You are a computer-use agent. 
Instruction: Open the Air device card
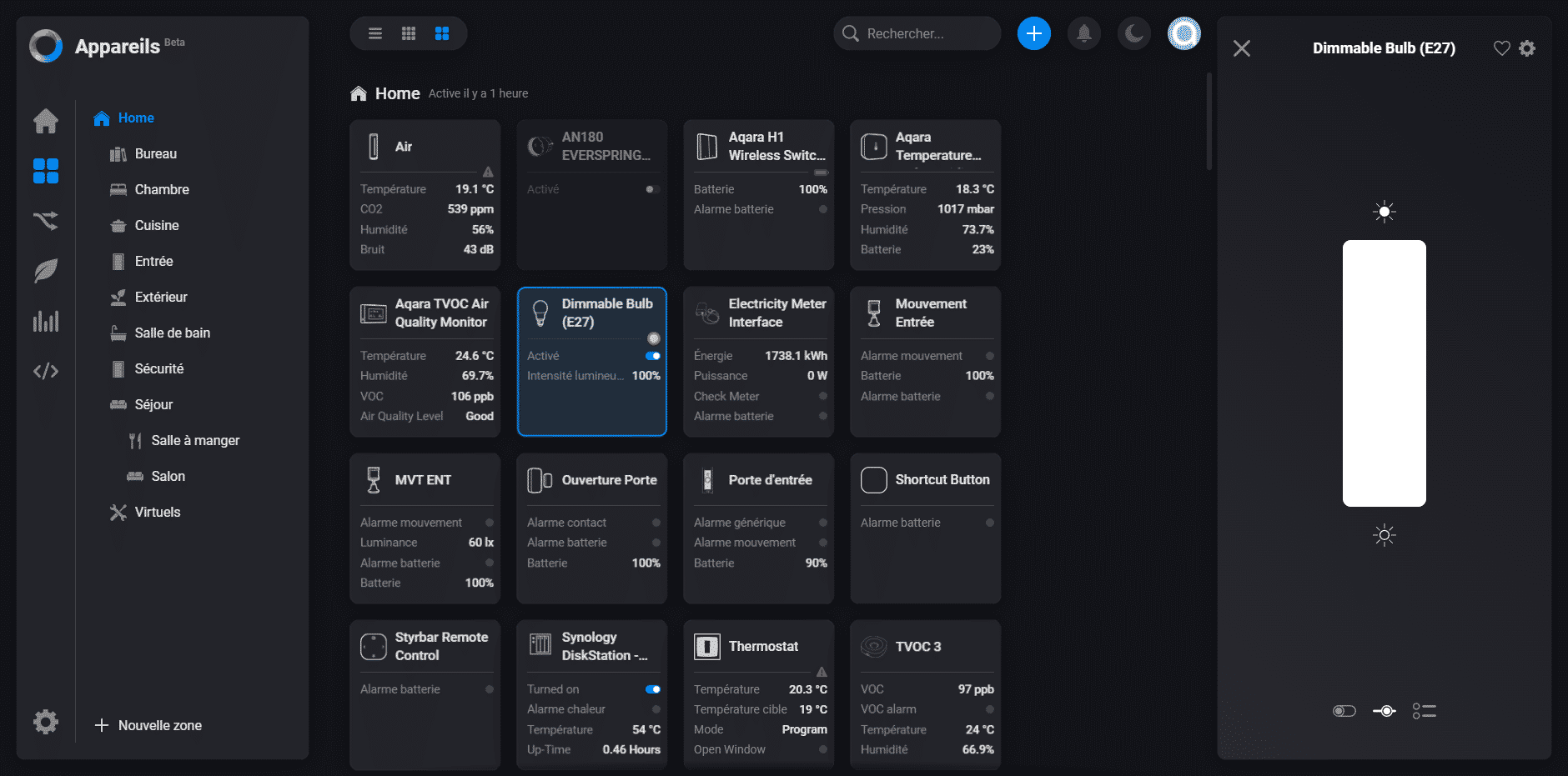click(x=425, y=195)
